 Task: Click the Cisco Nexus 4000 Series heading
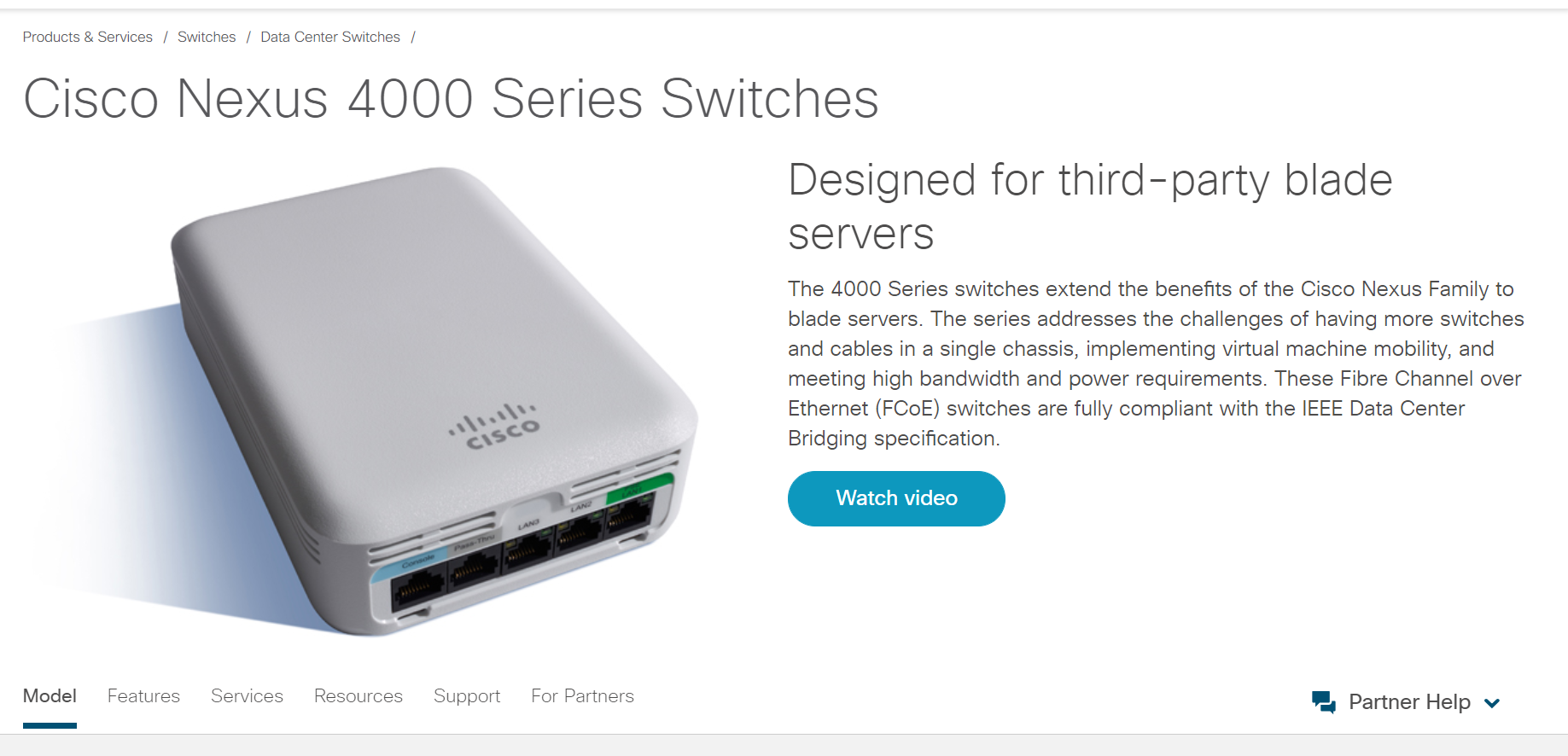click(451, 98)
